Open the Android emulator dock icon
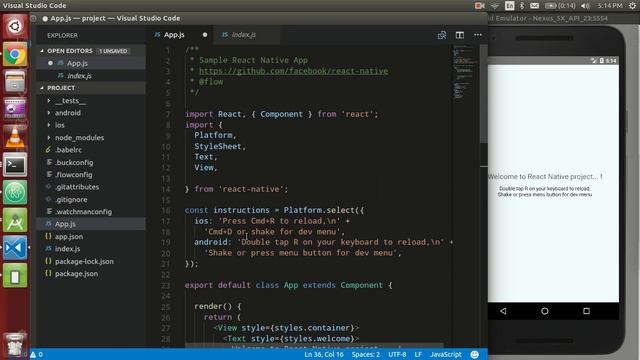The width and height of the screenshot is (640, 360). coord(15,276)
